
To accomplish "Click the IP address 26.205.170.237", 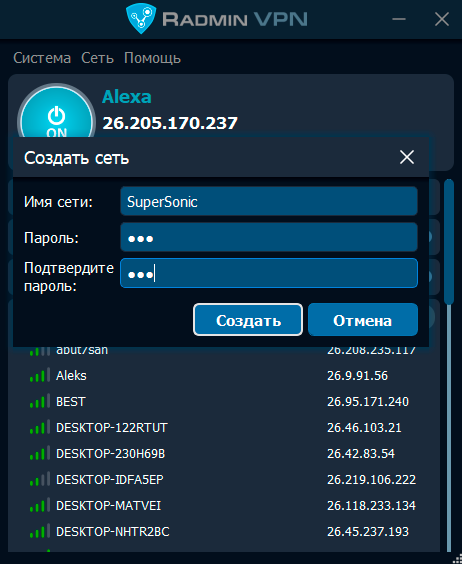I will 170,123.
